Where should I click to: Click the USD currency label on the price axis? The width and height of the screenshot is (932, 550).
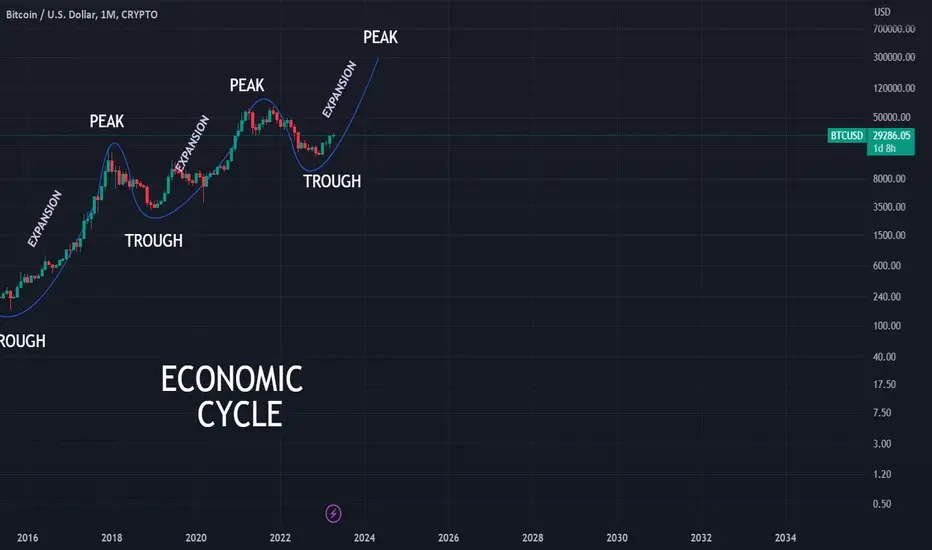[882, 12]
